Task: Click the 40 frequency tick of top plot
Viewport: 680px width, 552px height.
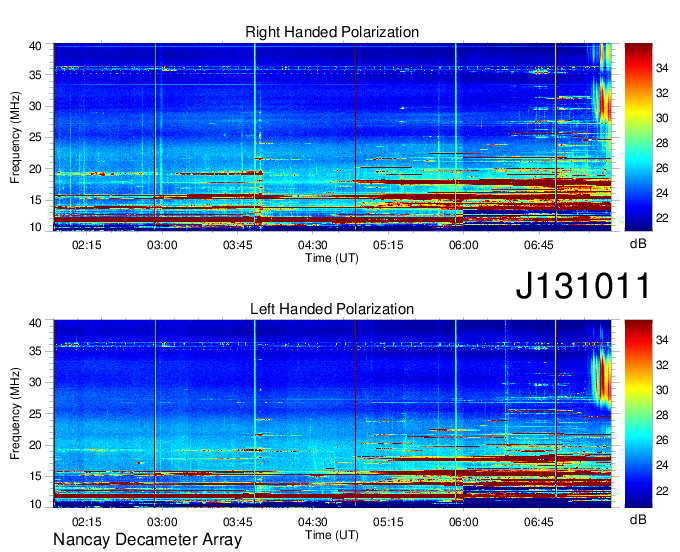Action: click(35, 46)
